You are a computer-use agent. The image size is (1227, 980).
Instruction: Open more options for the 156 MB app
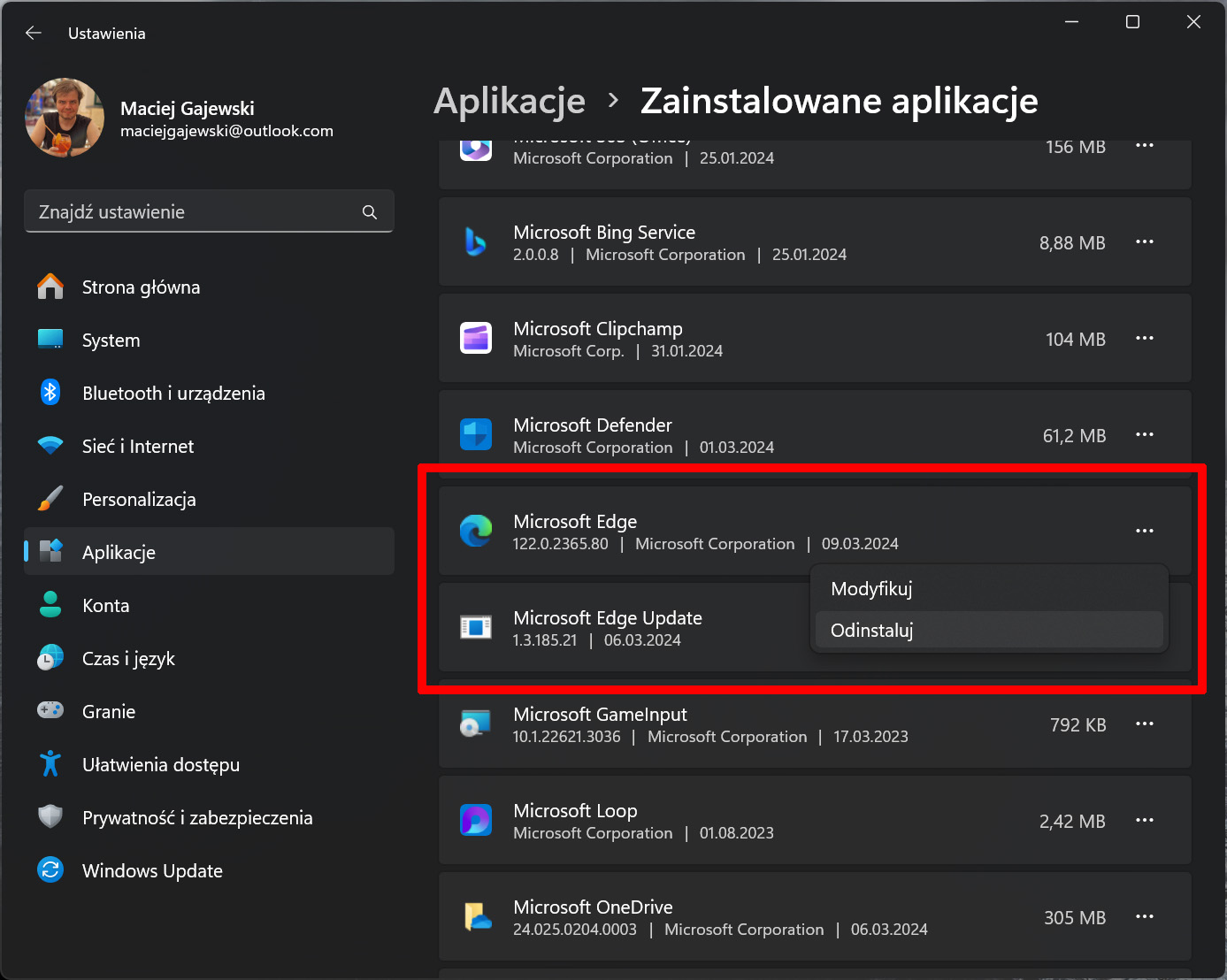[1145, 146]
